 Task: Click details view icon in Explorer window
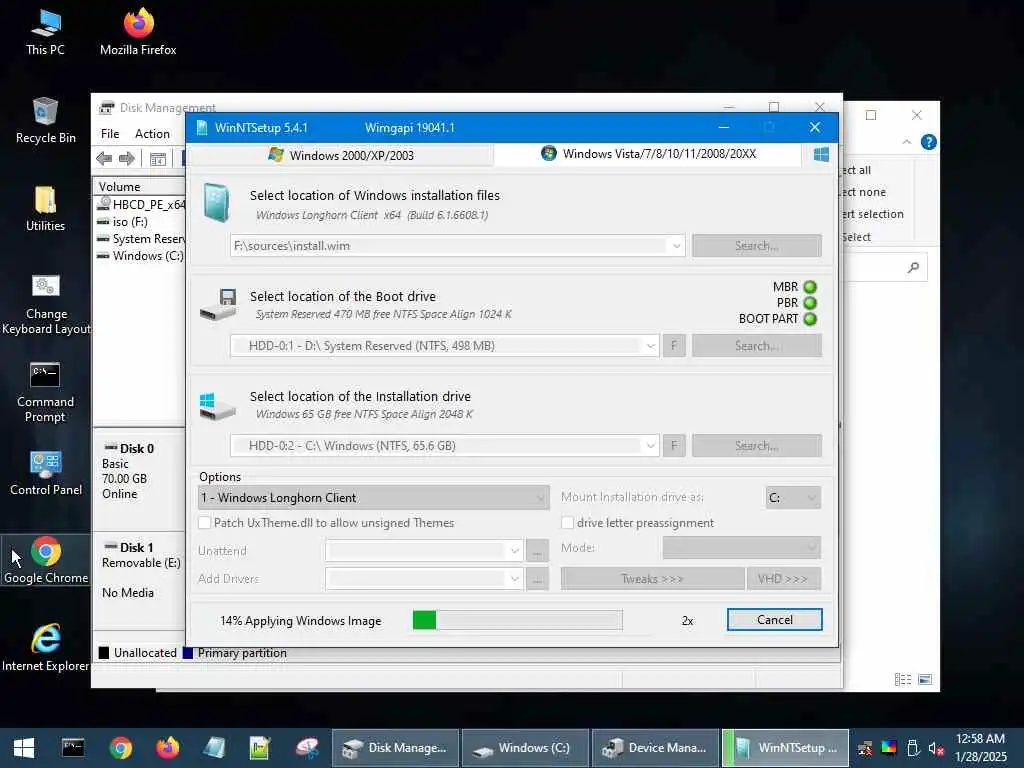click(x=903, y=680)
